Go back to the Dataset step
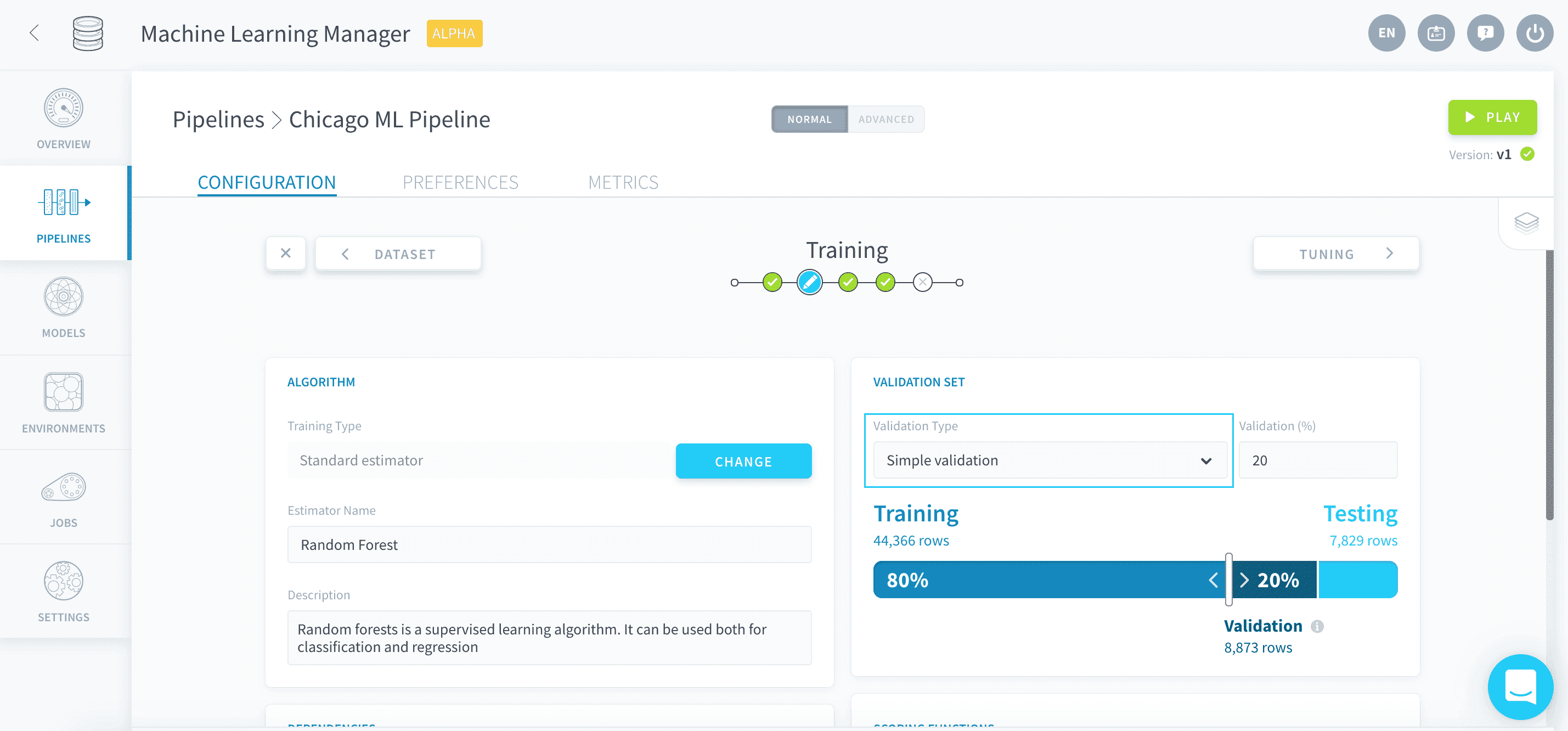This screenshot has height=731, width=1568. 398,253
